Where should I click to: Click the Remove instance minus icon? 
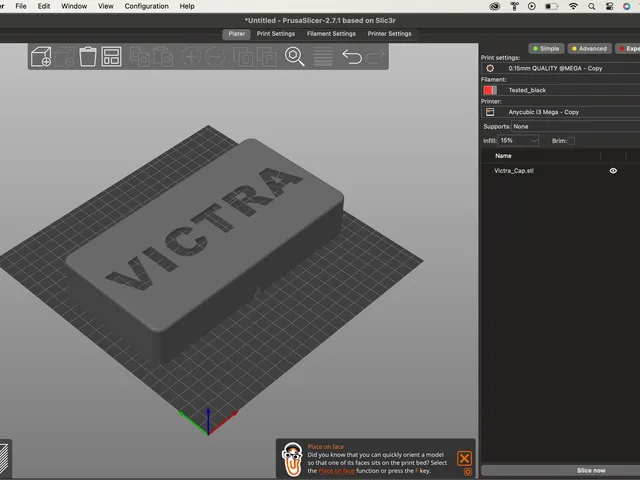[215, 56]
